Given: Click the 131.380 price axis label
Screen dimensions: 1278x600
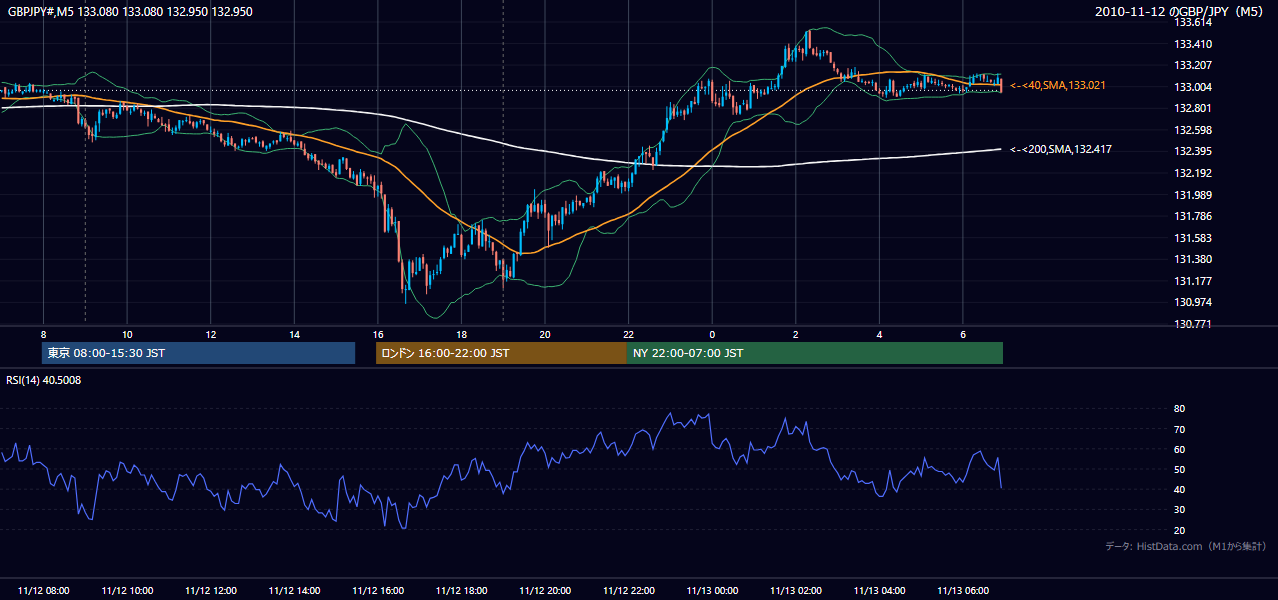Looking at the screenshot, I should coord(1193,259).
